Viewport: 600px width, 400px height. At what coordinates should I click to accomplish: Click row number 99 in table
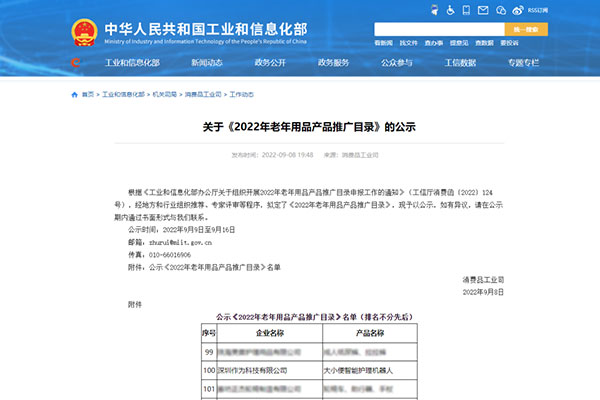pyautogui.click(x=209, y=352)
